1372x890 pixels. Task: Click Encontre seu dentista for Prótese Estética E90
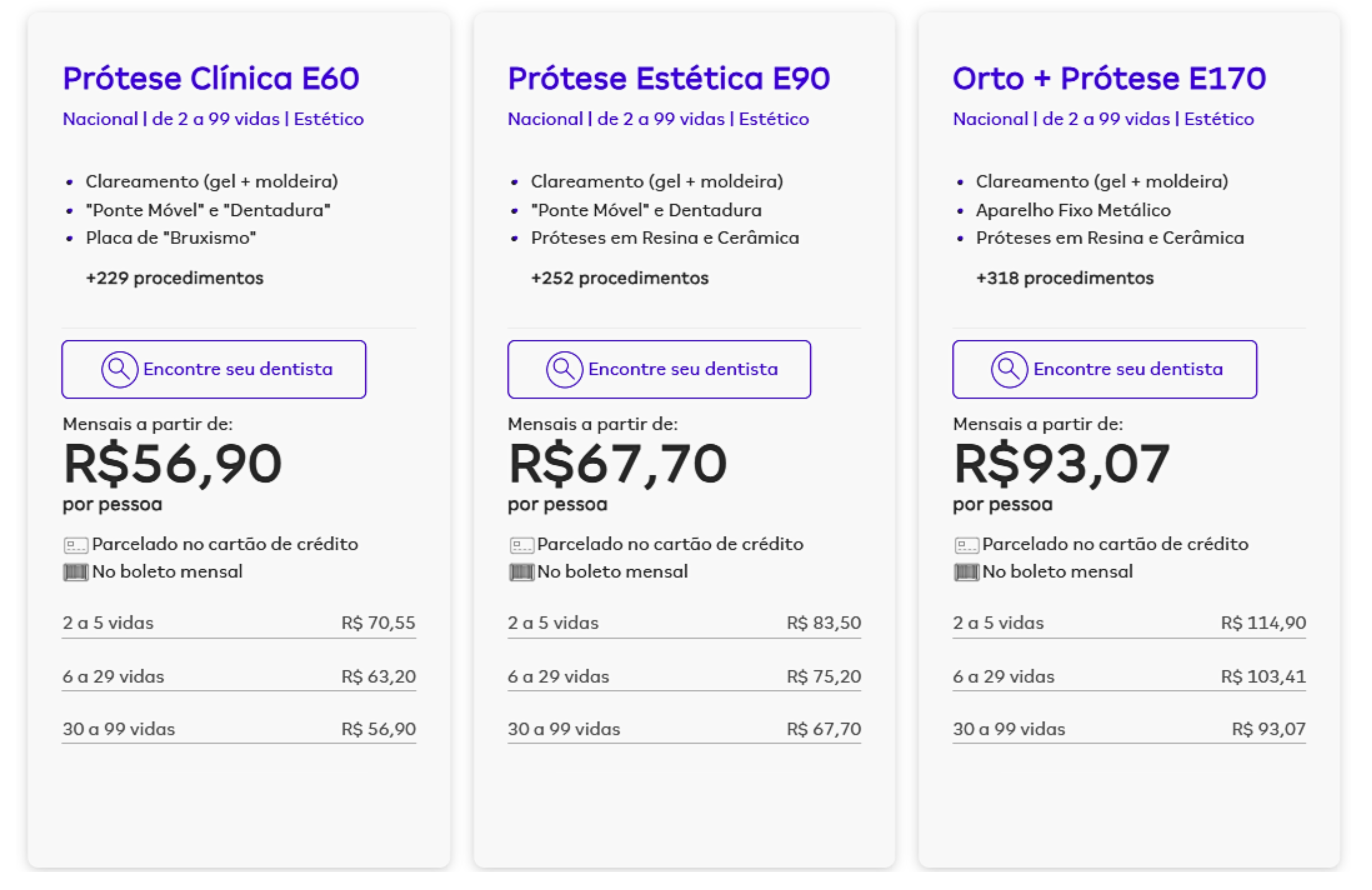659,369
